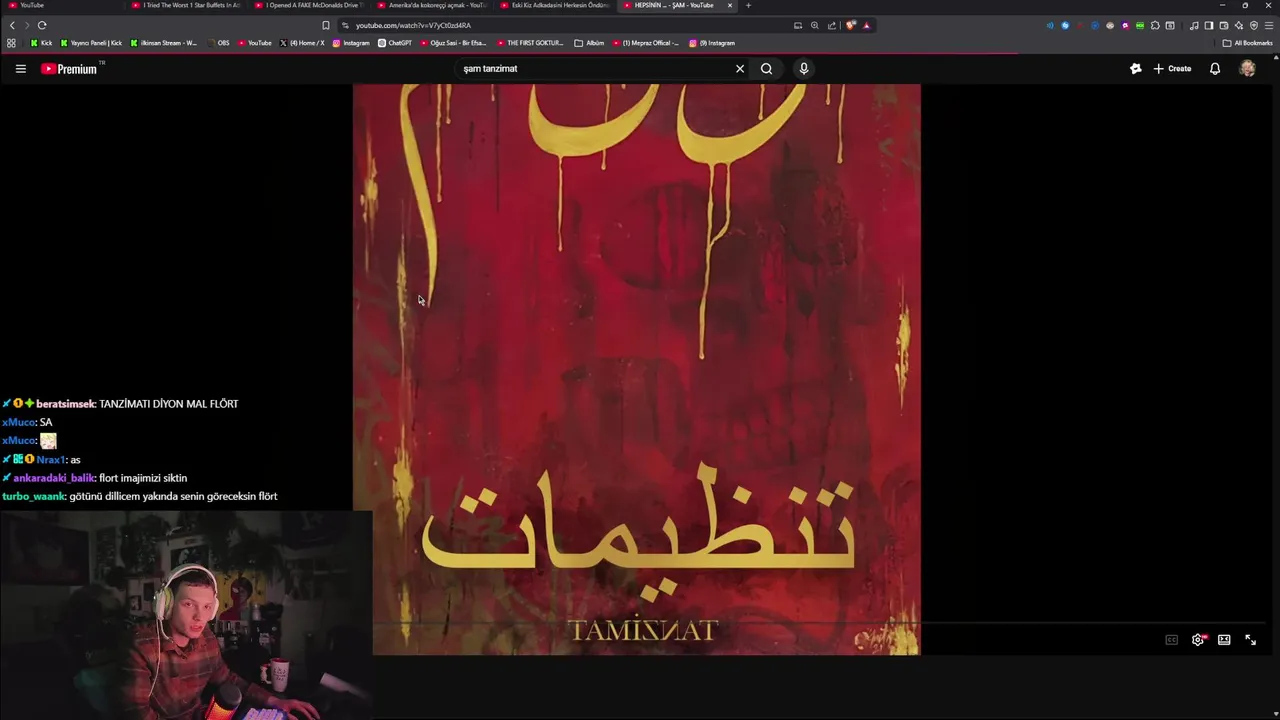Open the 'YouTube' bookmark

coord(255,43)
